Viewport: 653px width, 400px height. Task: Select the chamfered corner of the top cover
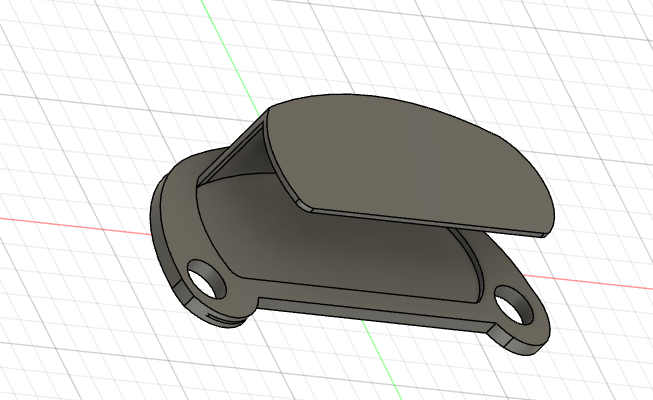[x=304, y=205]
